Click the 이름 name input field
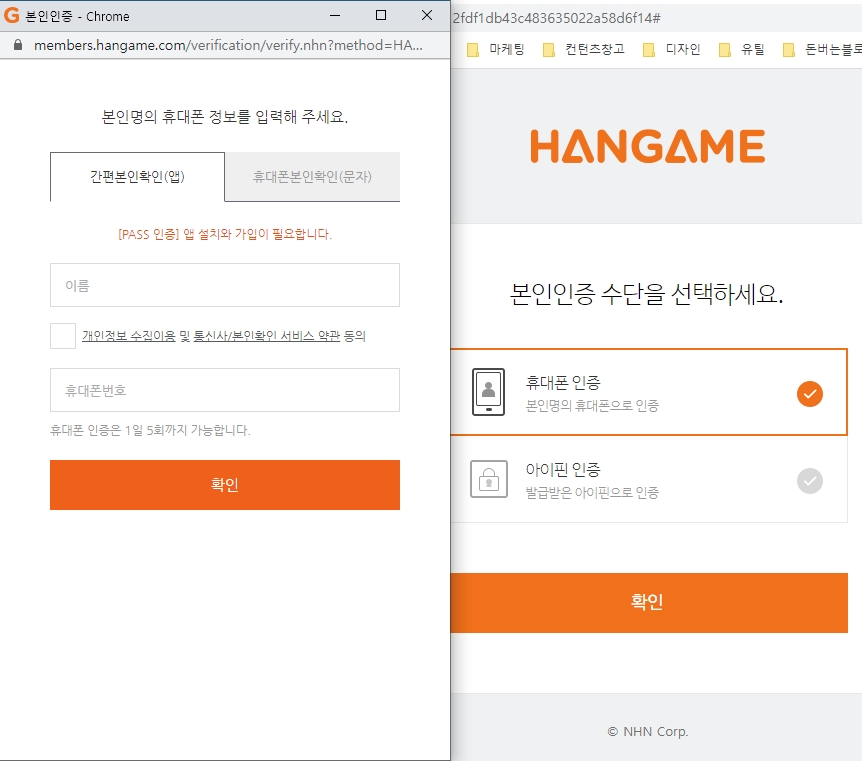The width and height of the screenshot is (862, 761). (225, 285)
